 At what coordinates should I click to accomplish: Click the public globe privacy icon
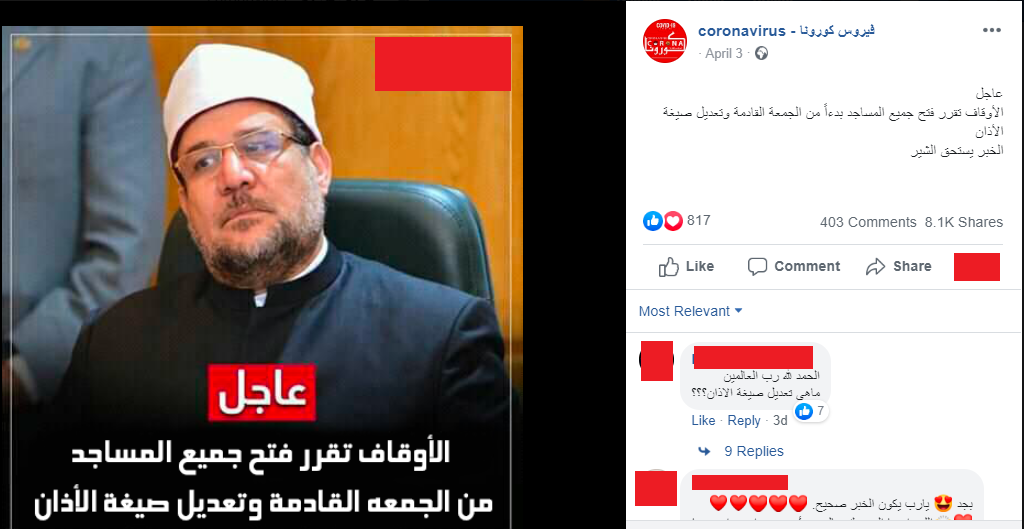coord(761,54)
